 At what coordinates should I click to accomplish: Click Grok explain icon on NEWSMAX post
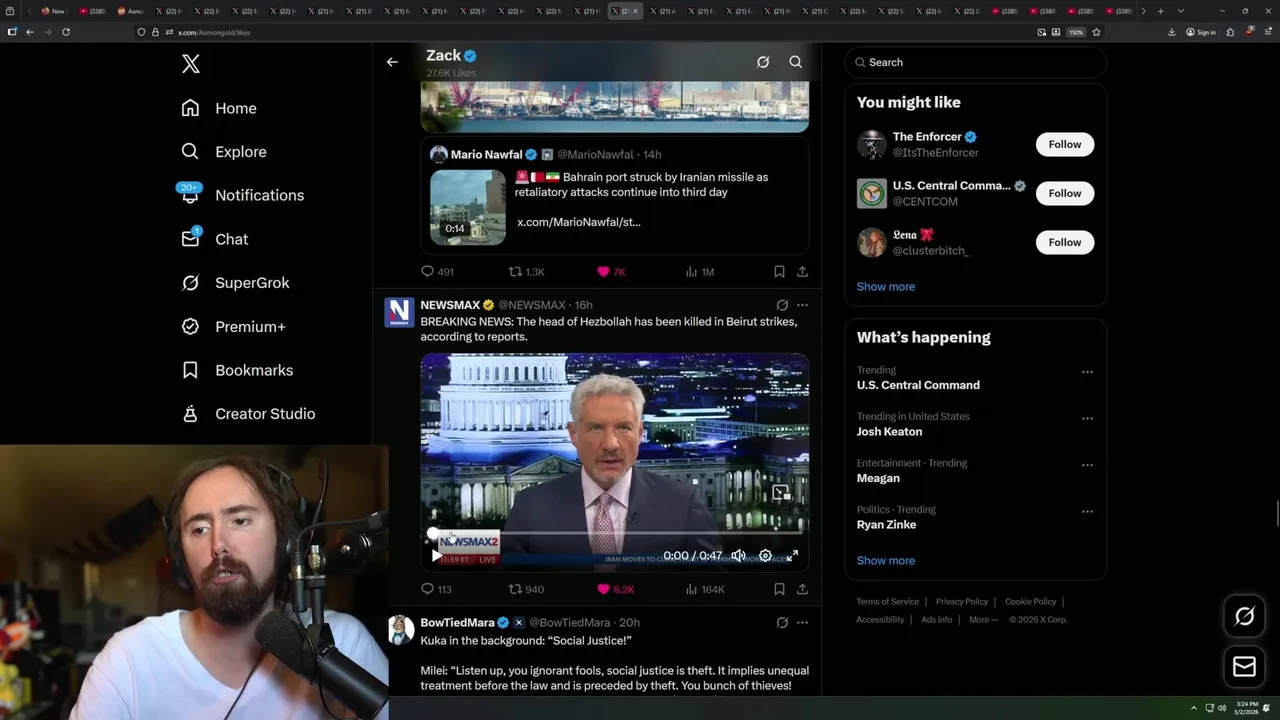[x=782, y=305]
